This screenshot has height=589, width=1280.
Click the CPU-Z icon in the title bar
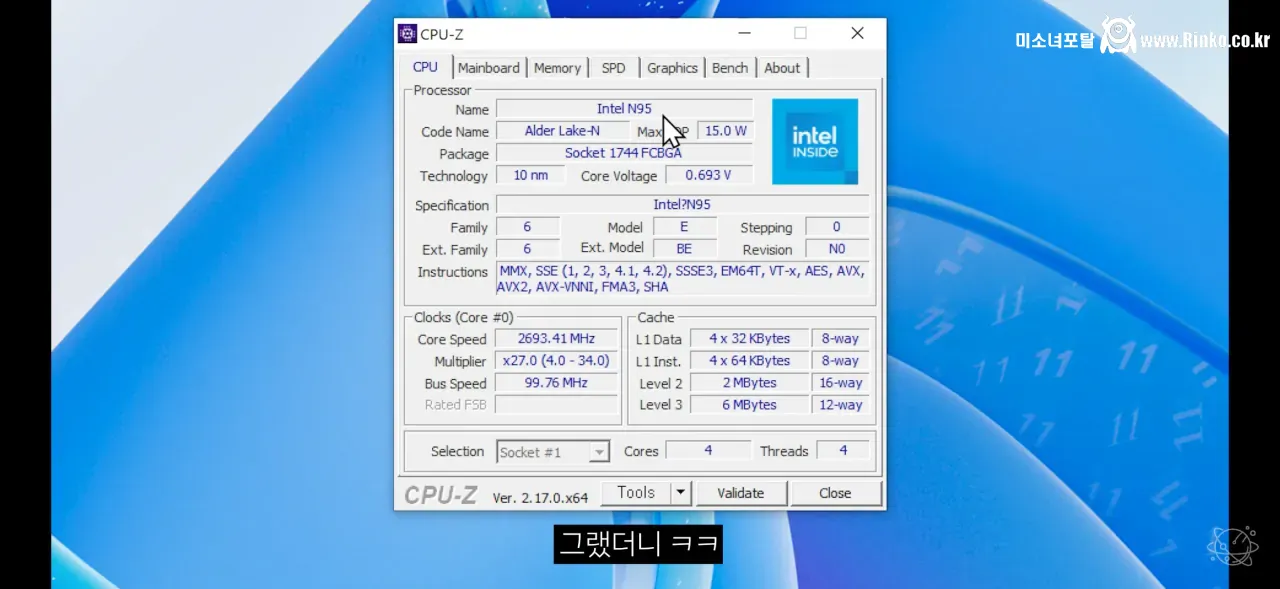[x=407, y=33]
